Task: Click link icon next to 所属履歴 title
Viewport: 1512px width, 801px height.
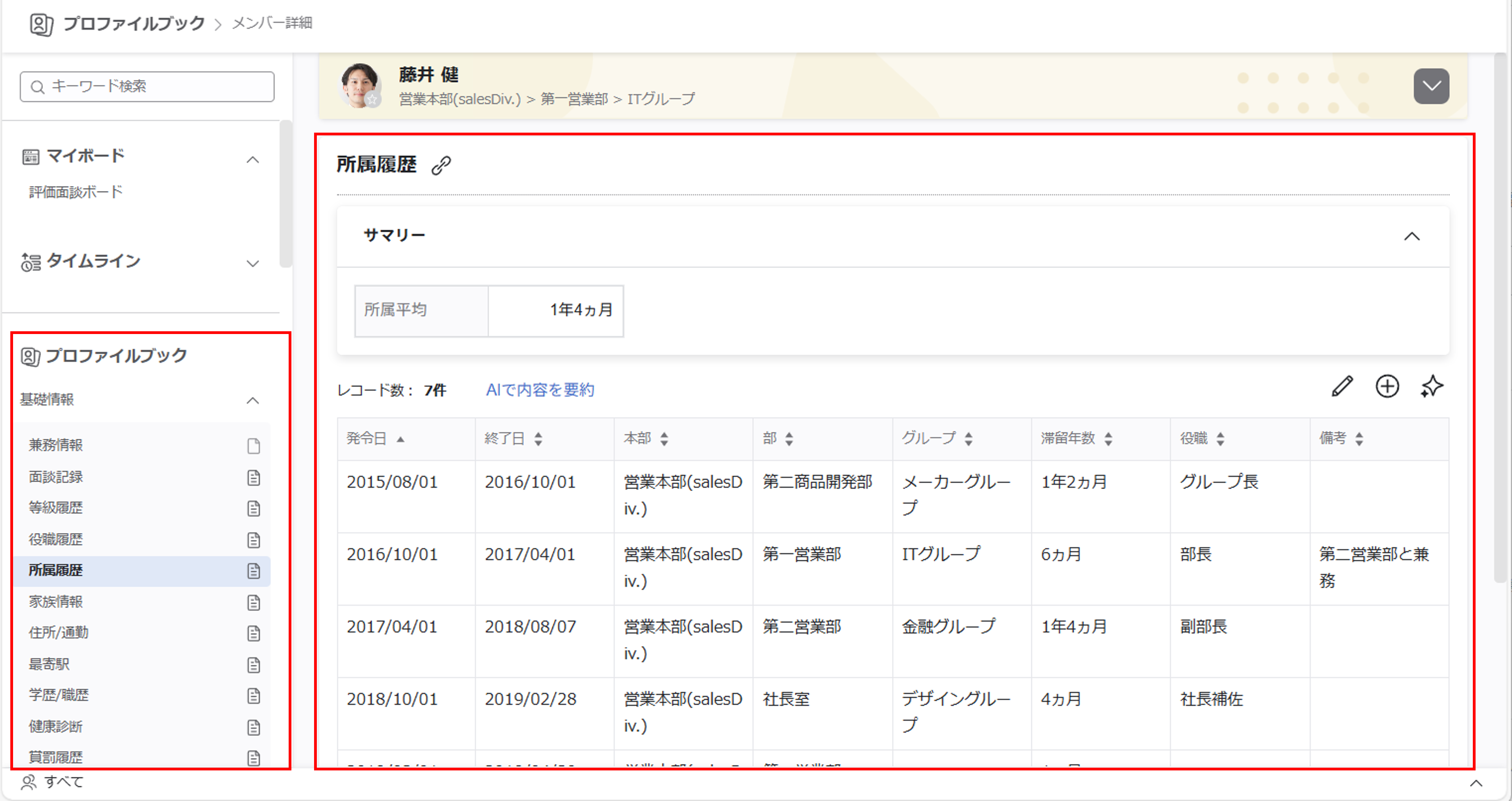Action: tap(441, 166)
